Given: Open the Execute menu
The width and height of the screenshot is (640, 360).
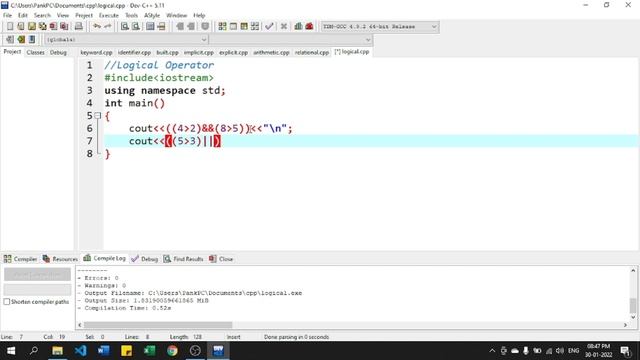Looking at the screenshot, I should (109, 16).
